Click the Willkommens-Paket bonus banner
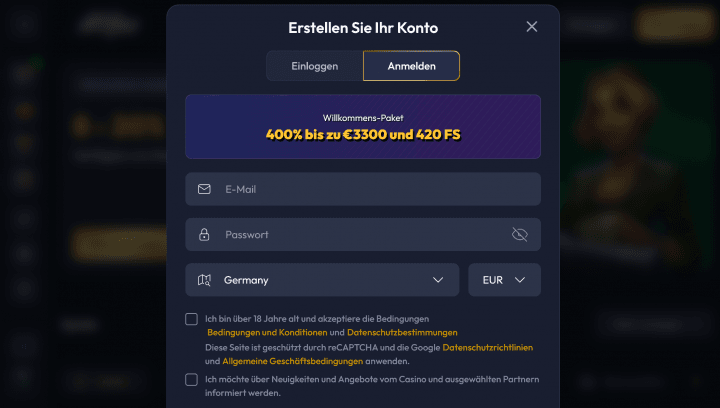Screen dimensions: 720x408 click(363, 127)
